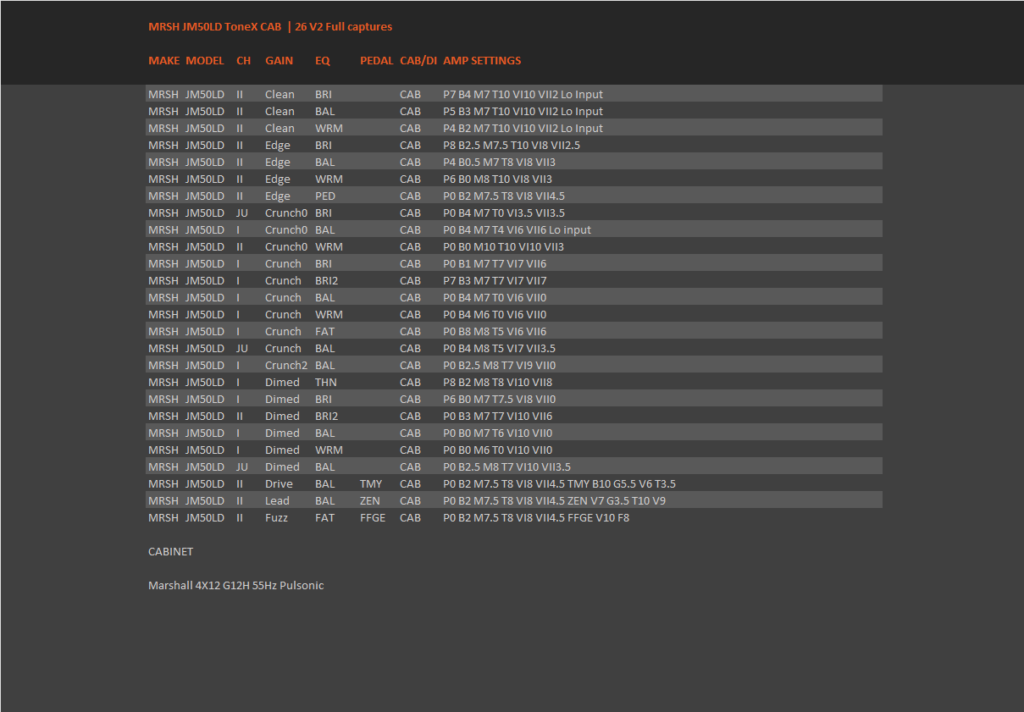Image resolution: width=1024 pixels, height=712 pixels.
Task: Select settings 'P7 B4 M7 T10 VI10 VII2 Lo Input'
Action: [x=522, y=95]
